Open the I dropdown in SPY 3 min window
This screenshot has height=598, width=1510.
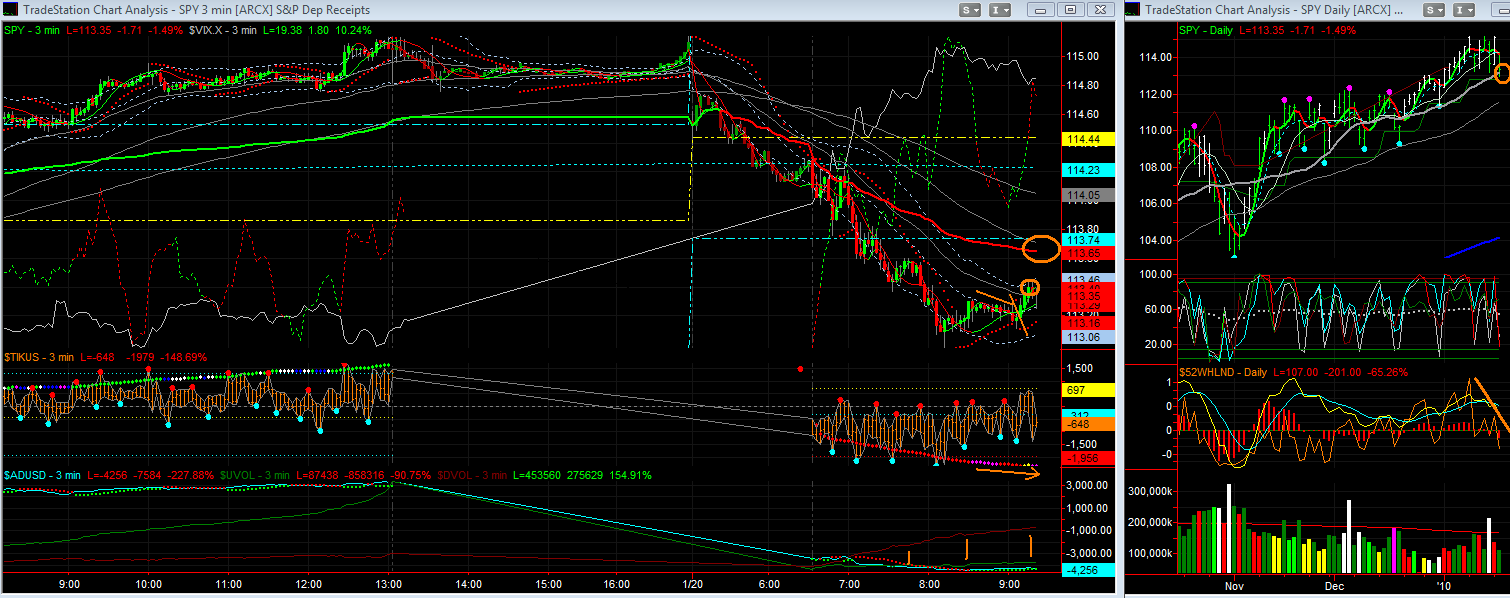tap(1000, 9)
